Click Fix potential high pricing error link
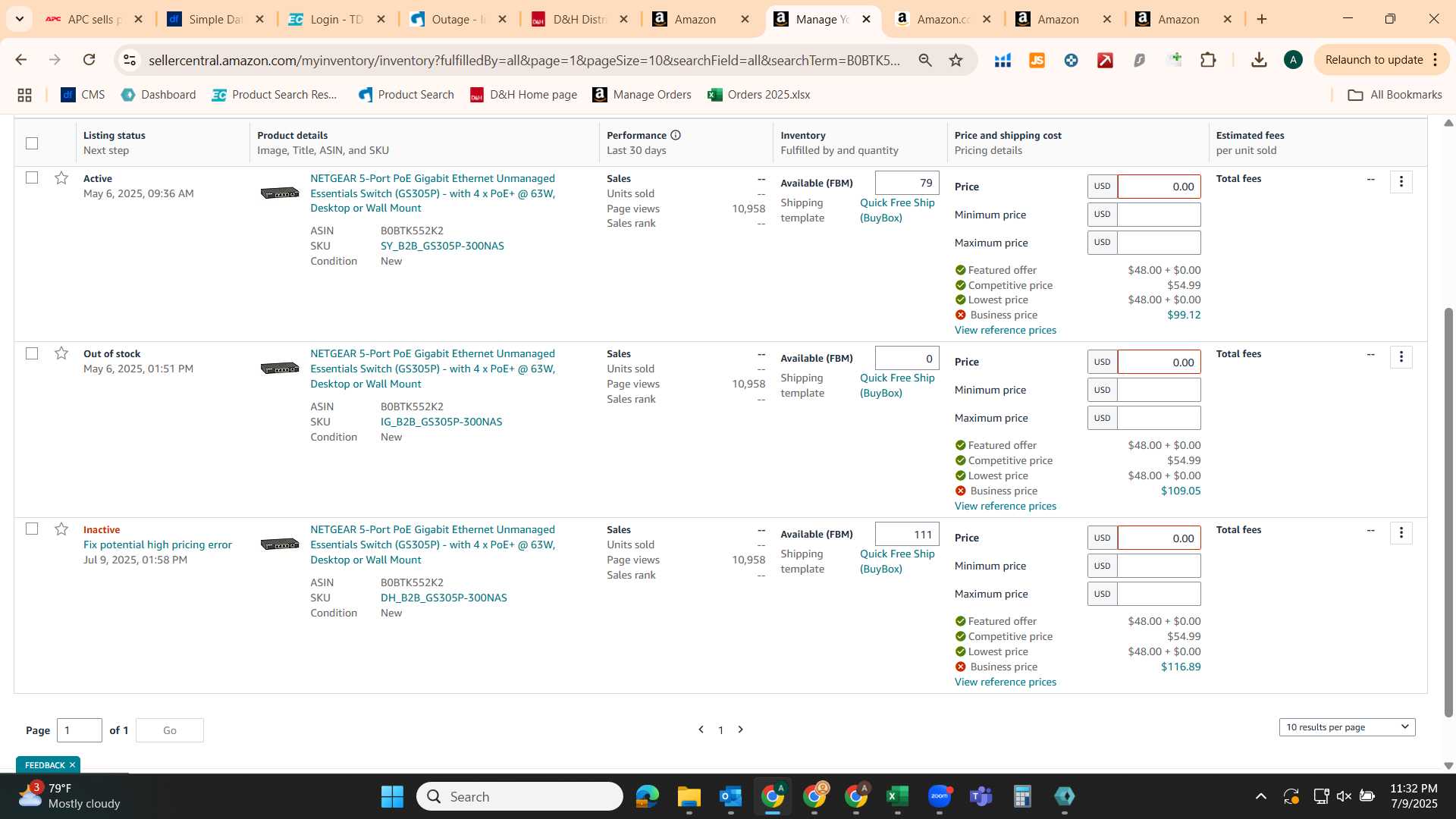 (158, 544)
